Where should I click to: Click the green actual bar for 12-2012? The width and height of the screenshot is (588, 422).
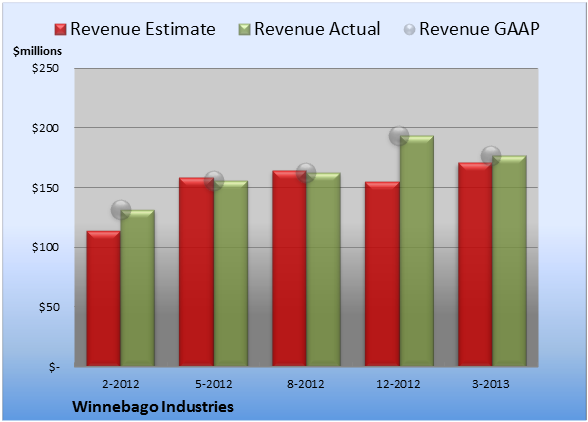[x=416, y=251]
